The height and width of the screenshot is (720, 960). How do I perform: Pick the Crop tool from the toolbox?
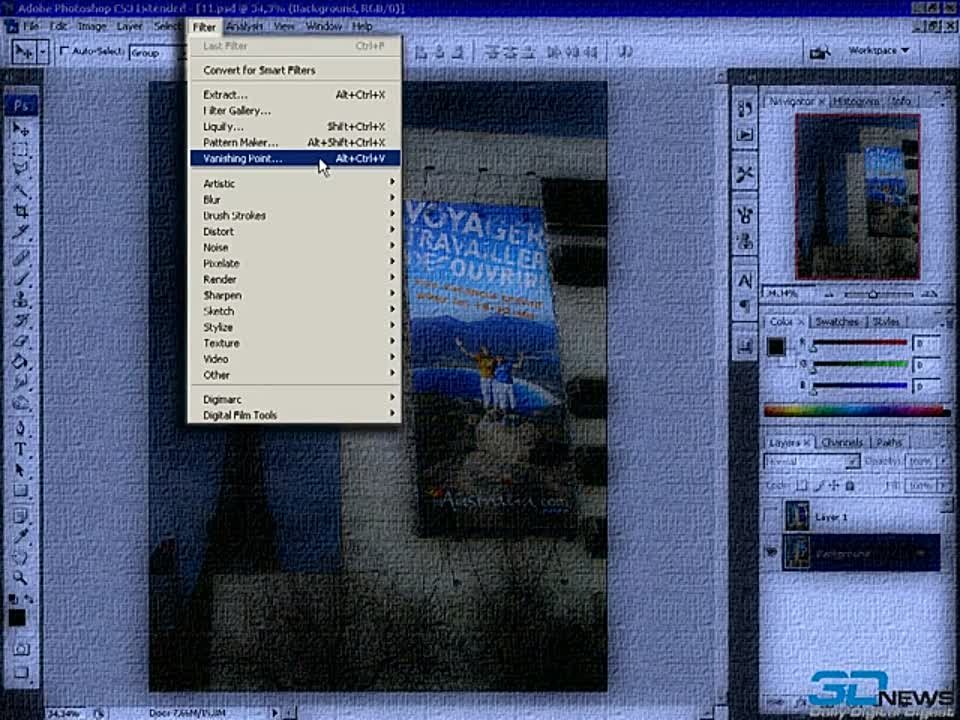coord(20,210)
